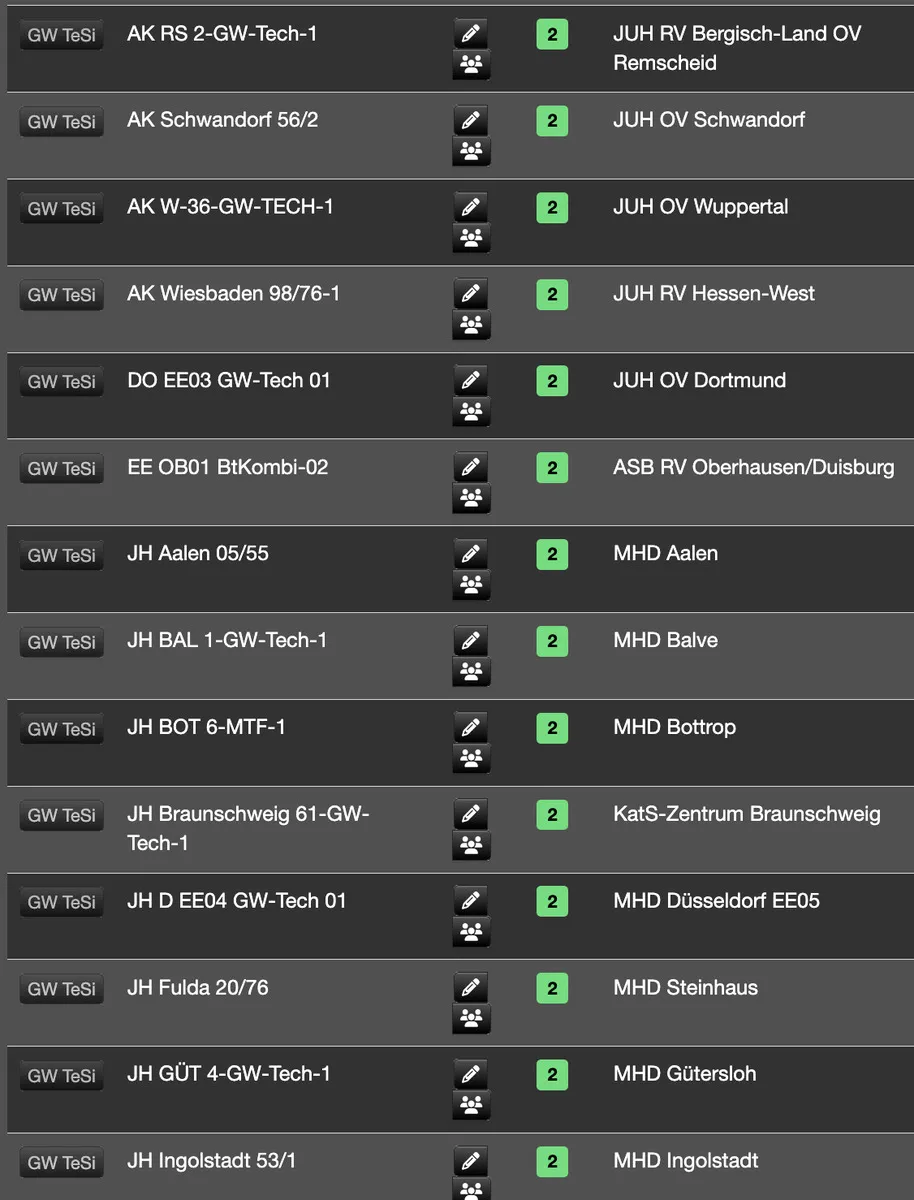The width and height of the screenshot is (914, 1200).
Task: Click green status 2 badge for AK RS 2-GW-Tech-1
Action: click(x=552, y=35)
